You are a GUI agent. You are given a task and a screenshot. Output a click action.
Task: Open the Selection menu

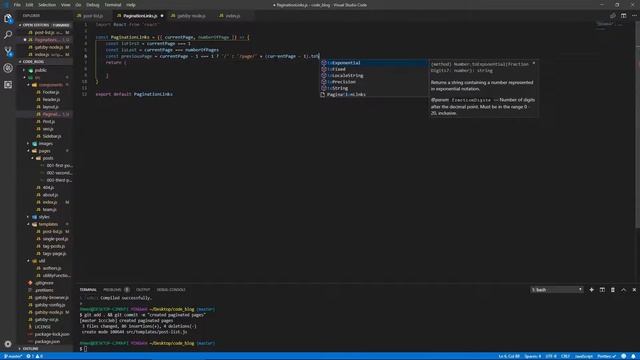tap(47, 5)
